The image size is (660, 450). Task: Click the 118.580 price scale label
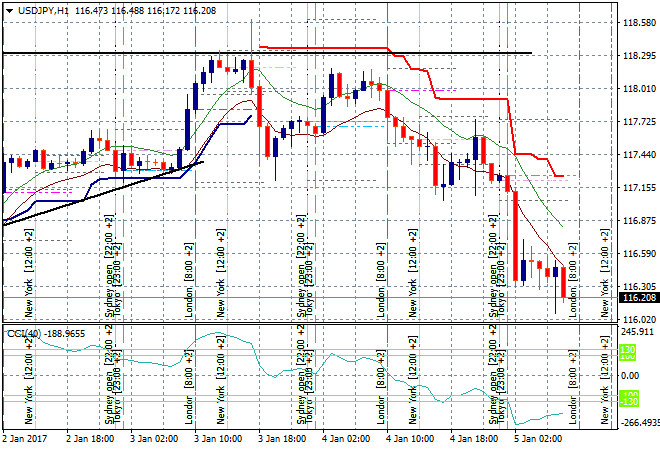(638, 23)
